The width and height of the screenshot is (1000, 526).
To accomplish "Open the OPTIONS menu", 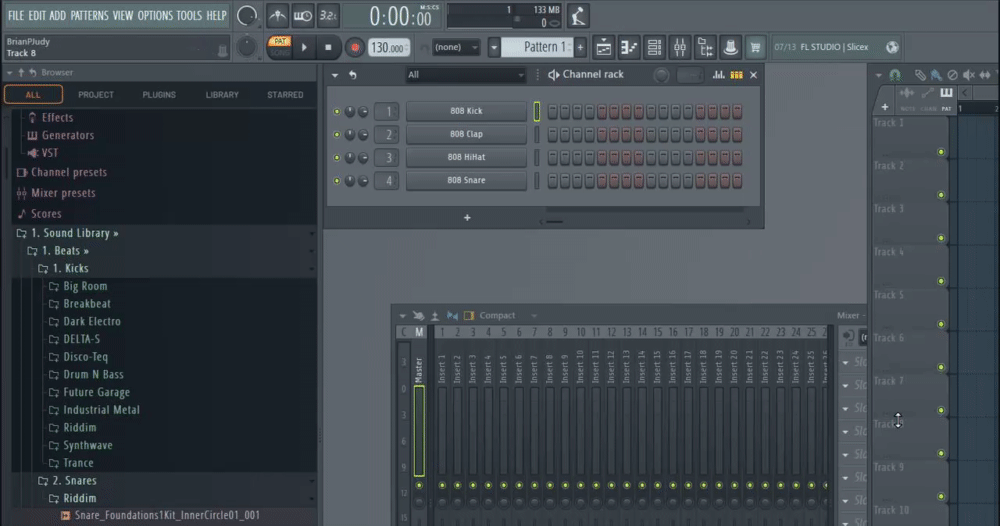I will pyautogui.click(x=155, y=15).
